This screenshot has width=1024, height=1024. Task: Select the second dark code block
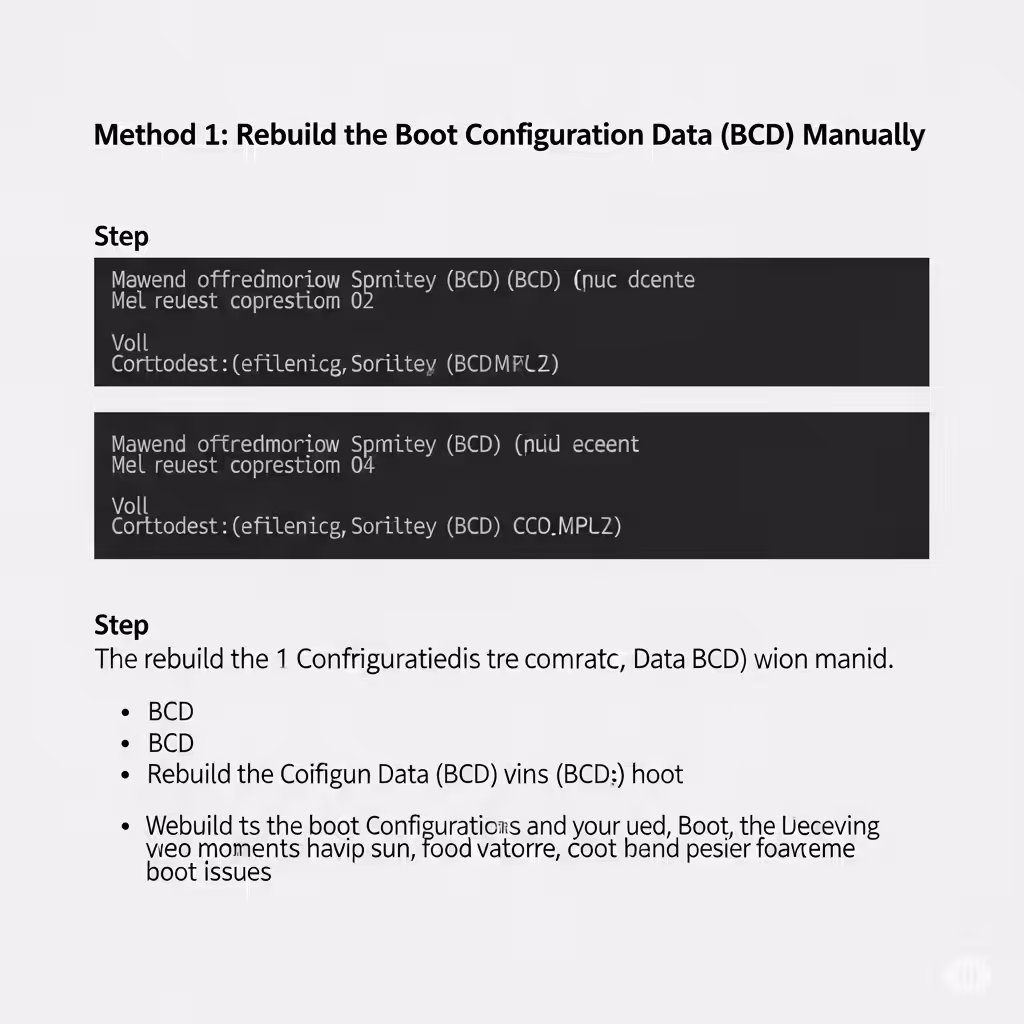tap(511, 485)
